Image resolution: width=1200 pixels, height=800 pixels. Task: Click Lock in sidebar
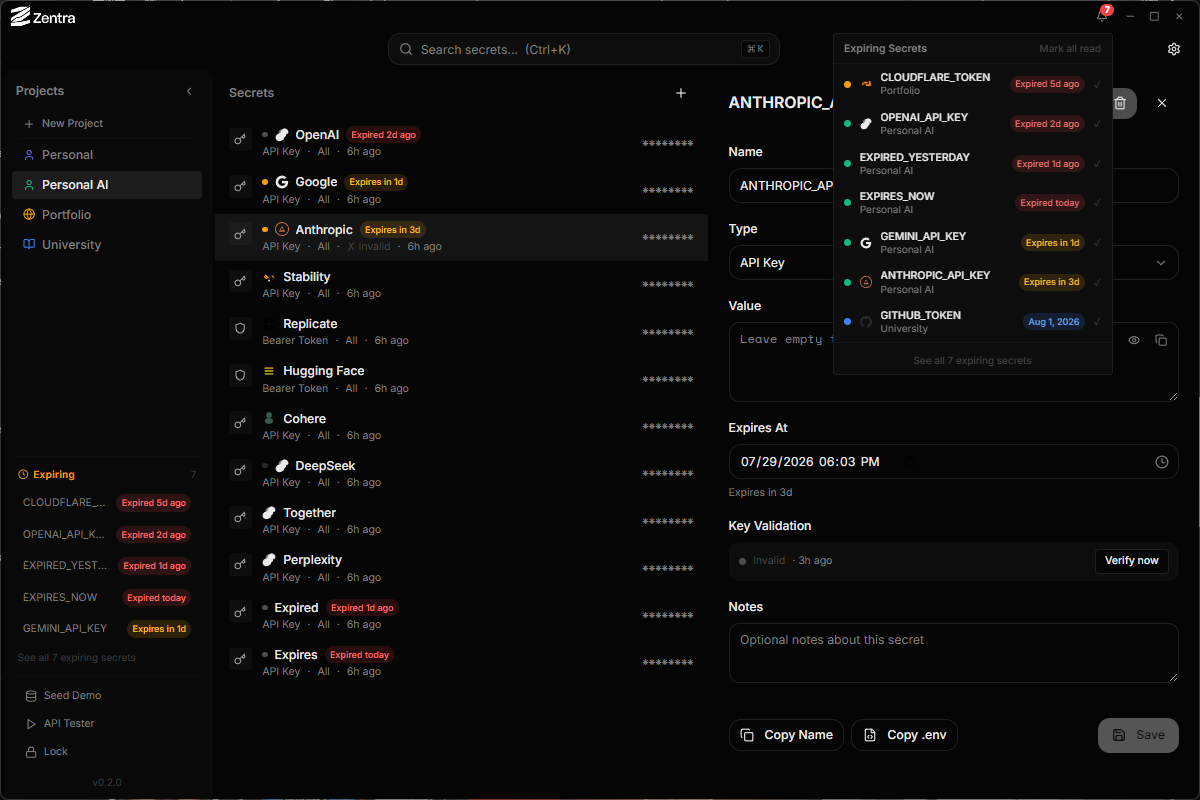47,751
